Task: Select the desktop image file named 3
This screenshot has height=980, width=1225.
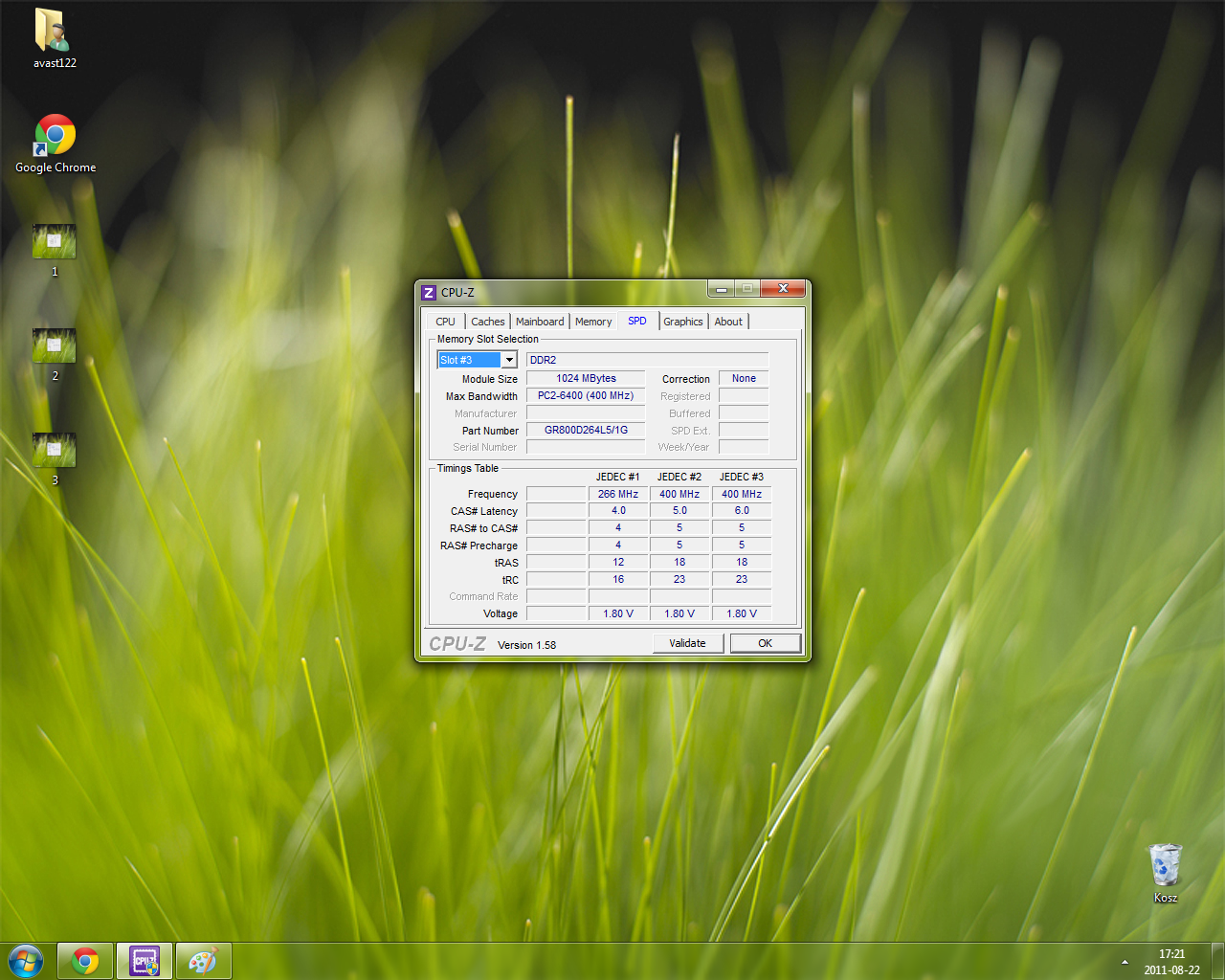Action: 54,451
